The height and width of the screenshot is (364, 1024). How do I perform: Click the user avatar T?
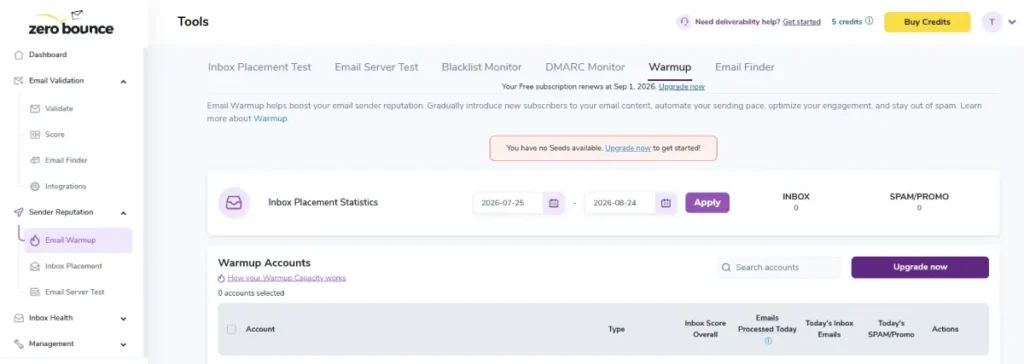pos(992,22)
